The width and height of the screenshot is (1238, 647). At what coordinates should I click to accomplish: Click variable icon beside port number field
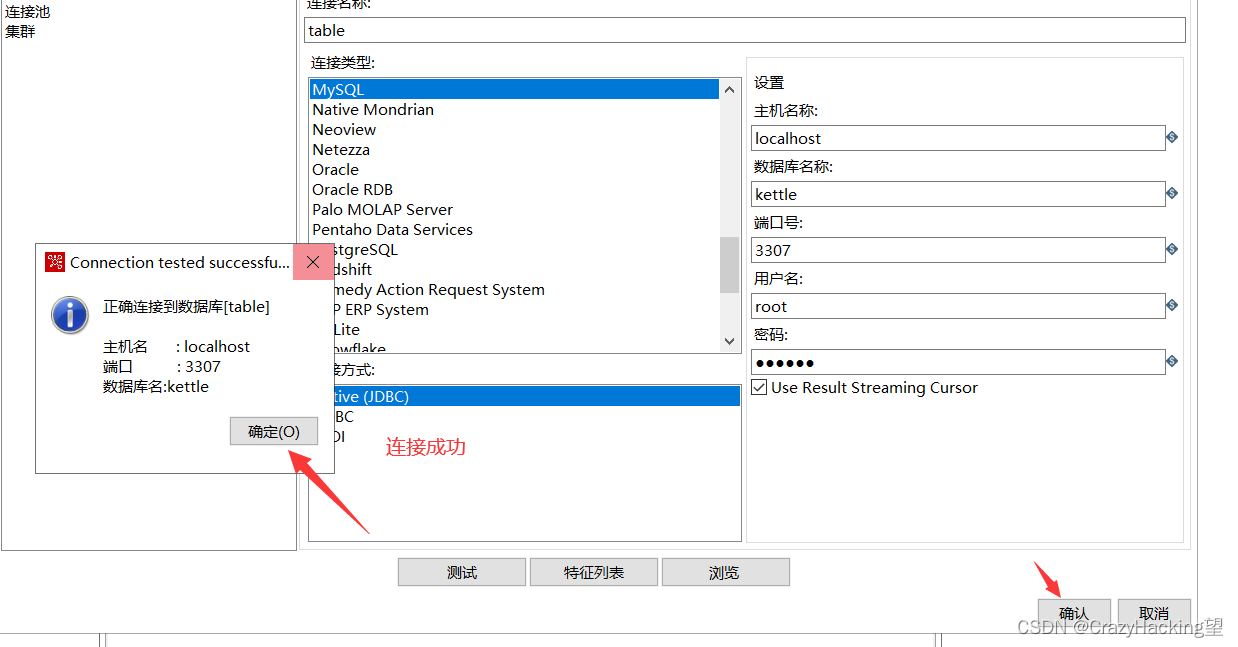[x=1172, y=249]
